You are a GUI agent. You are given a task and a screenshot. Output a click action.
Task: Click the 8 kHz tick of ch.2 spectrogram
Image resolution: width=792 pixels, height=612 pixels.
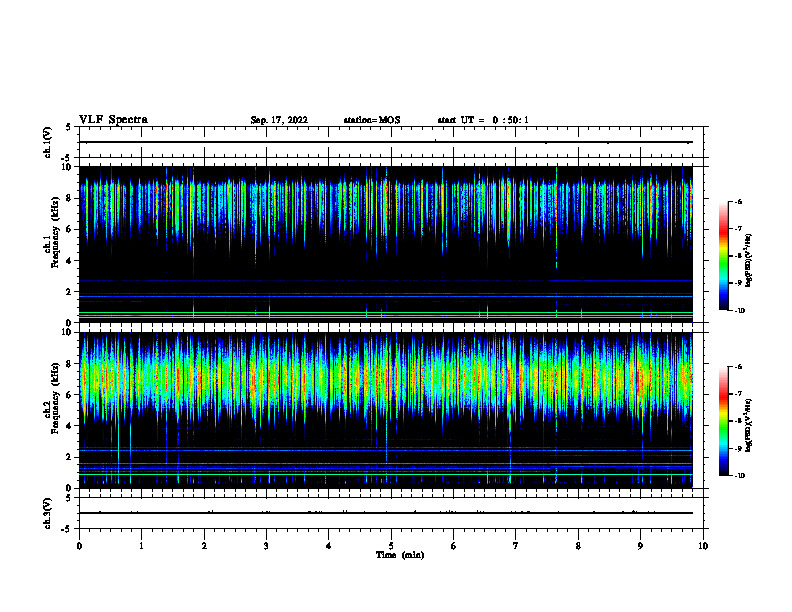(x=69, y=364)
